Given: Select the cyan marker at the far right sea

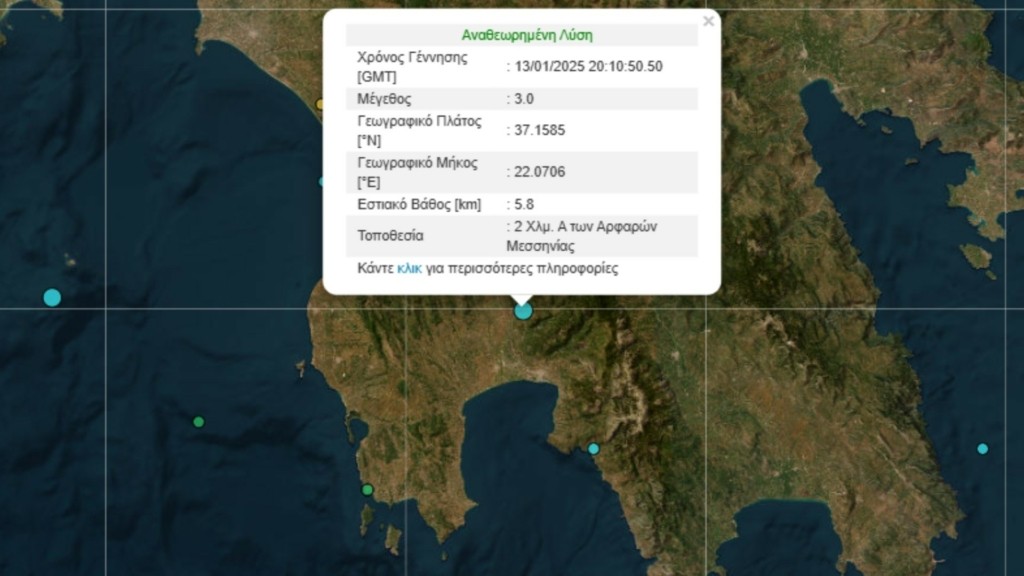Looking at the screenshot, I should click(x=982, y=449).
